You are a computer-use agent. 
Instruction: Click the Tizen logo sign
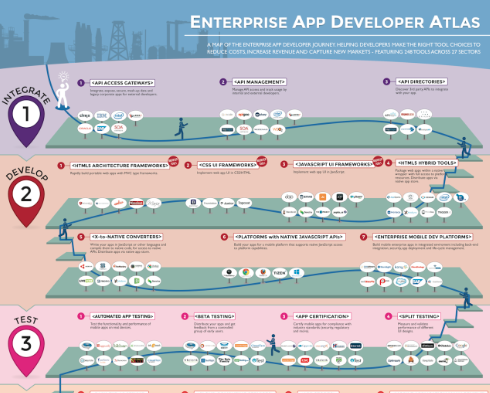click(x=279, y=273)
